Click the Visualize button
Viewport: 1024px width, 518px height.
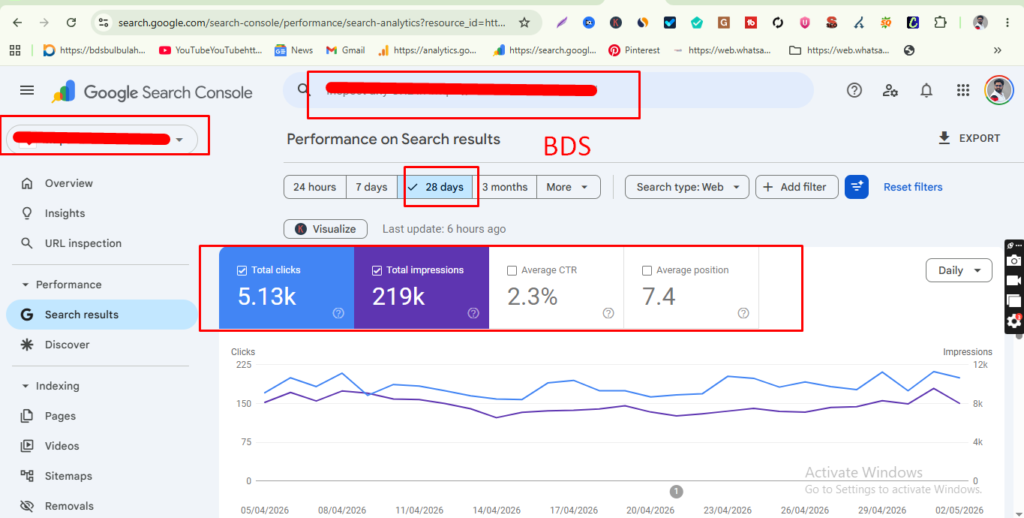(x=325, y=229)
